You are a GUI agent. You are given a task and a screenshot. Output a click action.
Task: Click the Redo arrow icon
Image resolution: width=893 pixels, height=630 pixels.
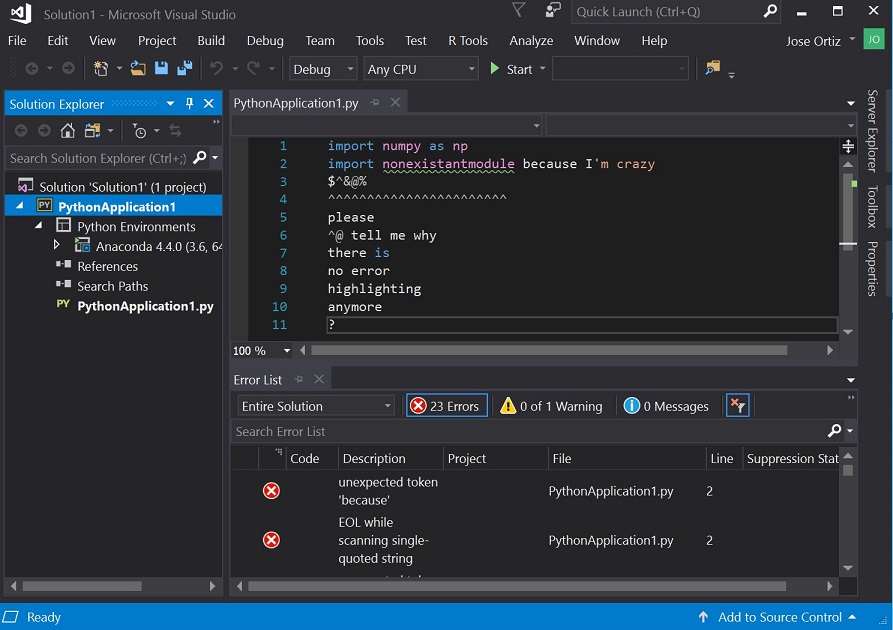(253, 69)
